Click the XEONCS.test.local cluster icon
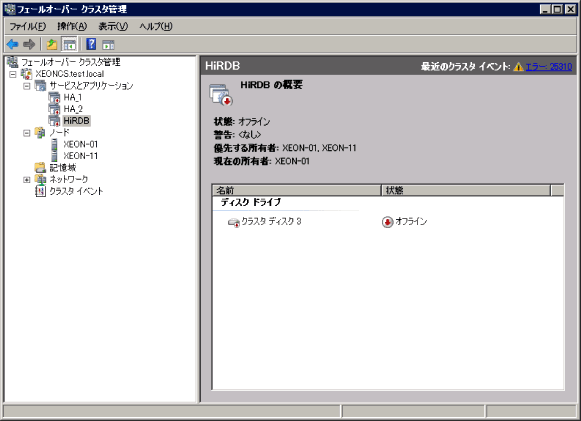 [27, 74]
